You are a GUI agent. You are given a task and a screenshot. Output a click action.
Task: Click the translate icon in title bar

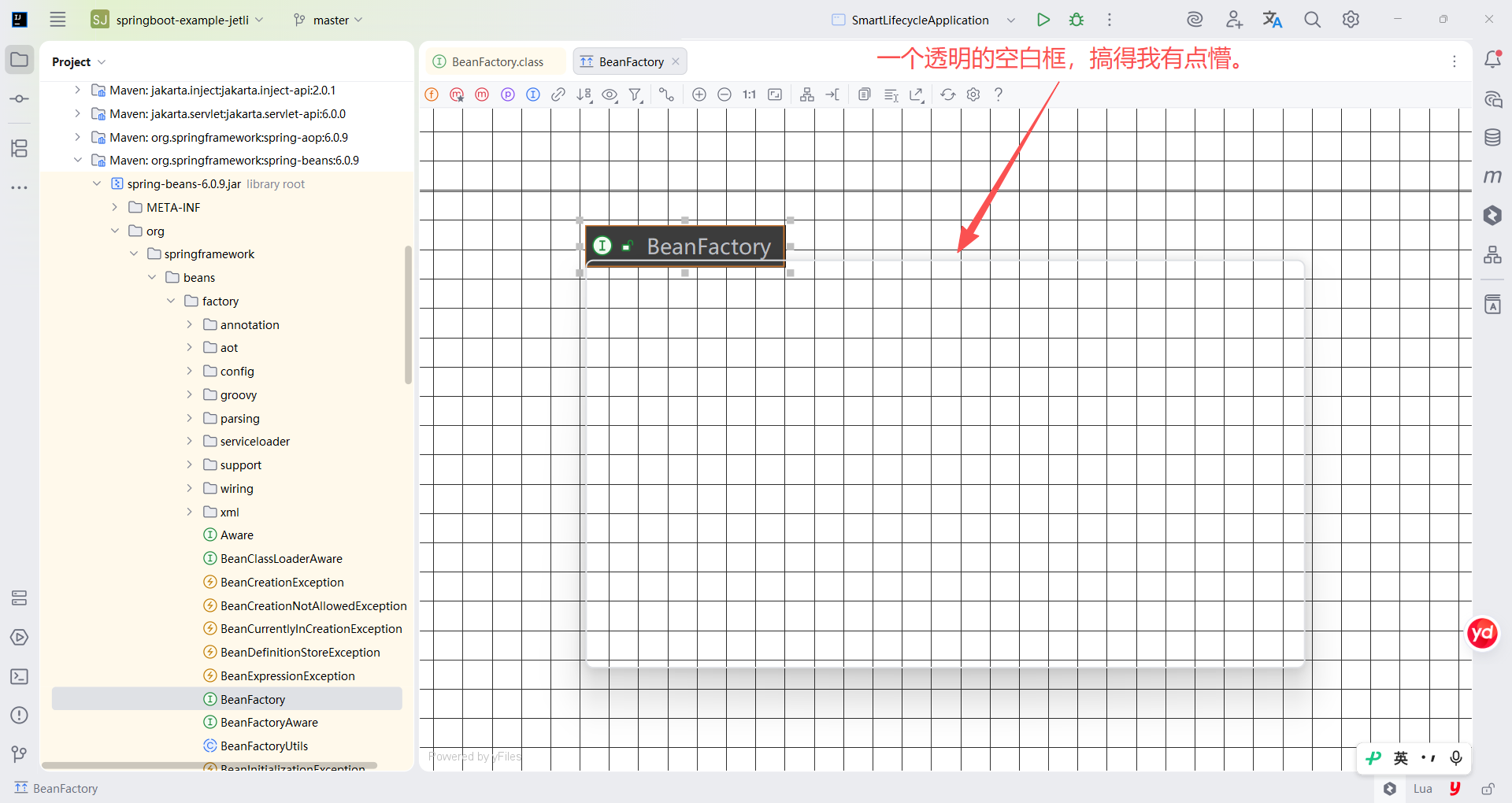point(1273,20)
